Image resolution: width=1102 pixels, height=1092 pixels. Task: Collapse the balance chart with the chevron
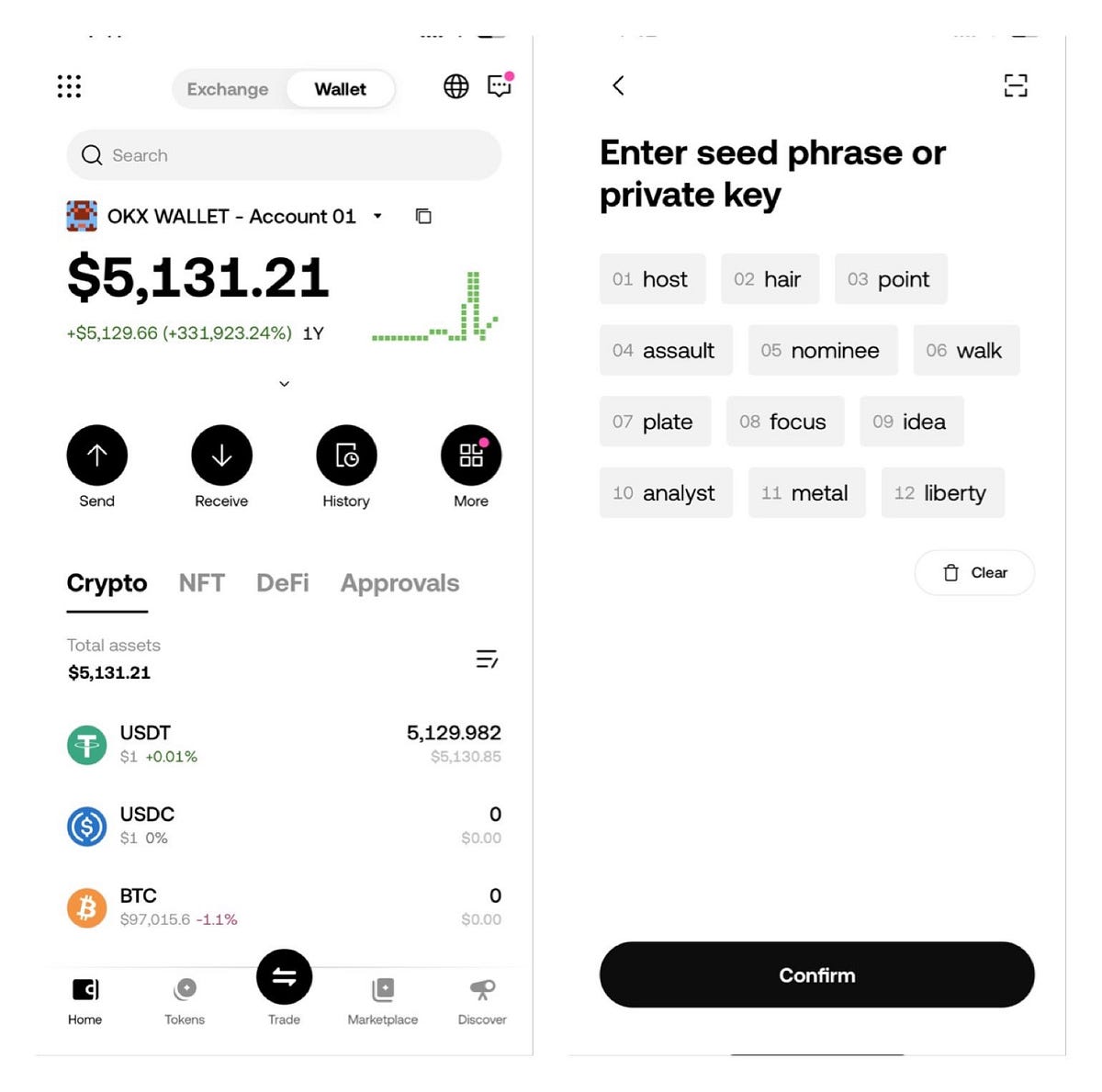[x=284, y=383]
